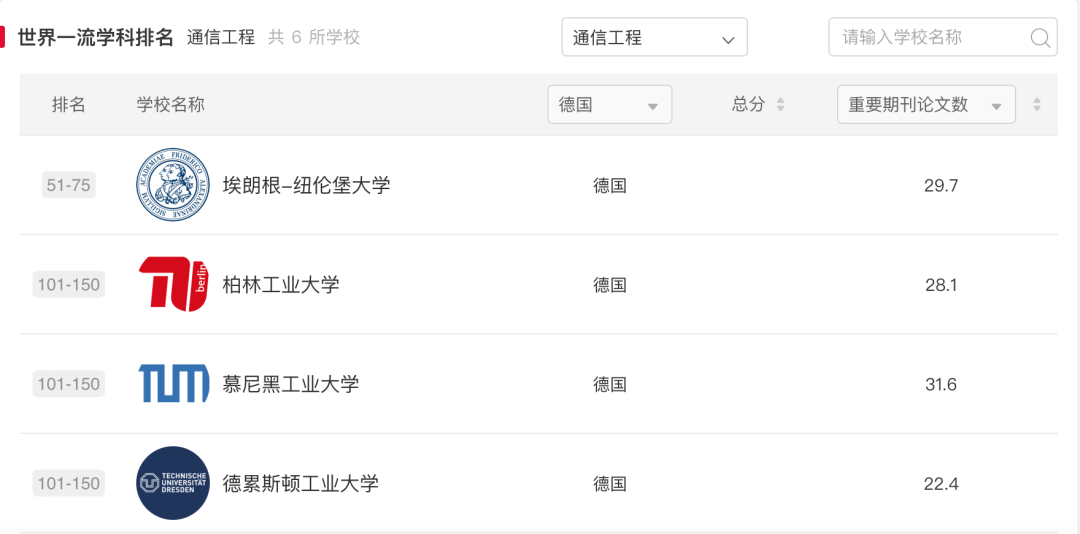The height and width of the screenshot is (534, 1080).
Task: Open 柏林工业大学 school link
Action: tap(281, 285)
